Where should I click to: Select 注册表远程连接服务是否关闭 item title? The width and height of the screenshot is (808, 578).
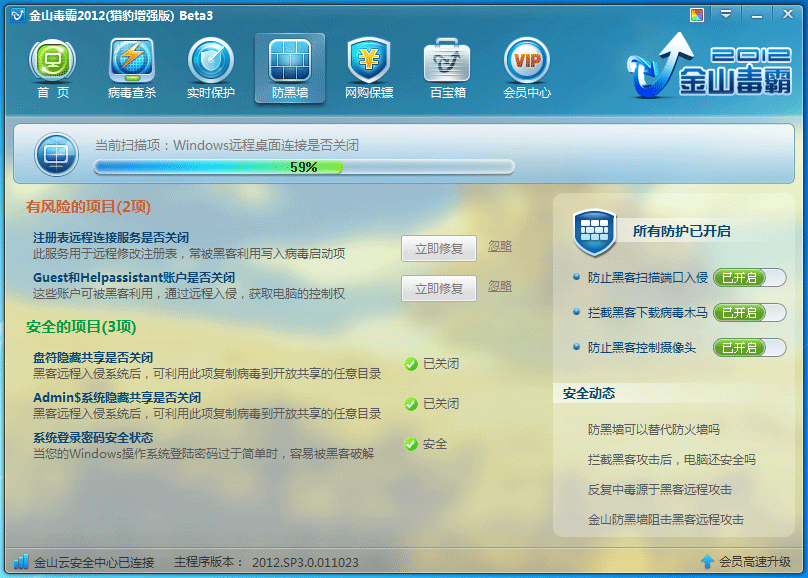(111, 237)
